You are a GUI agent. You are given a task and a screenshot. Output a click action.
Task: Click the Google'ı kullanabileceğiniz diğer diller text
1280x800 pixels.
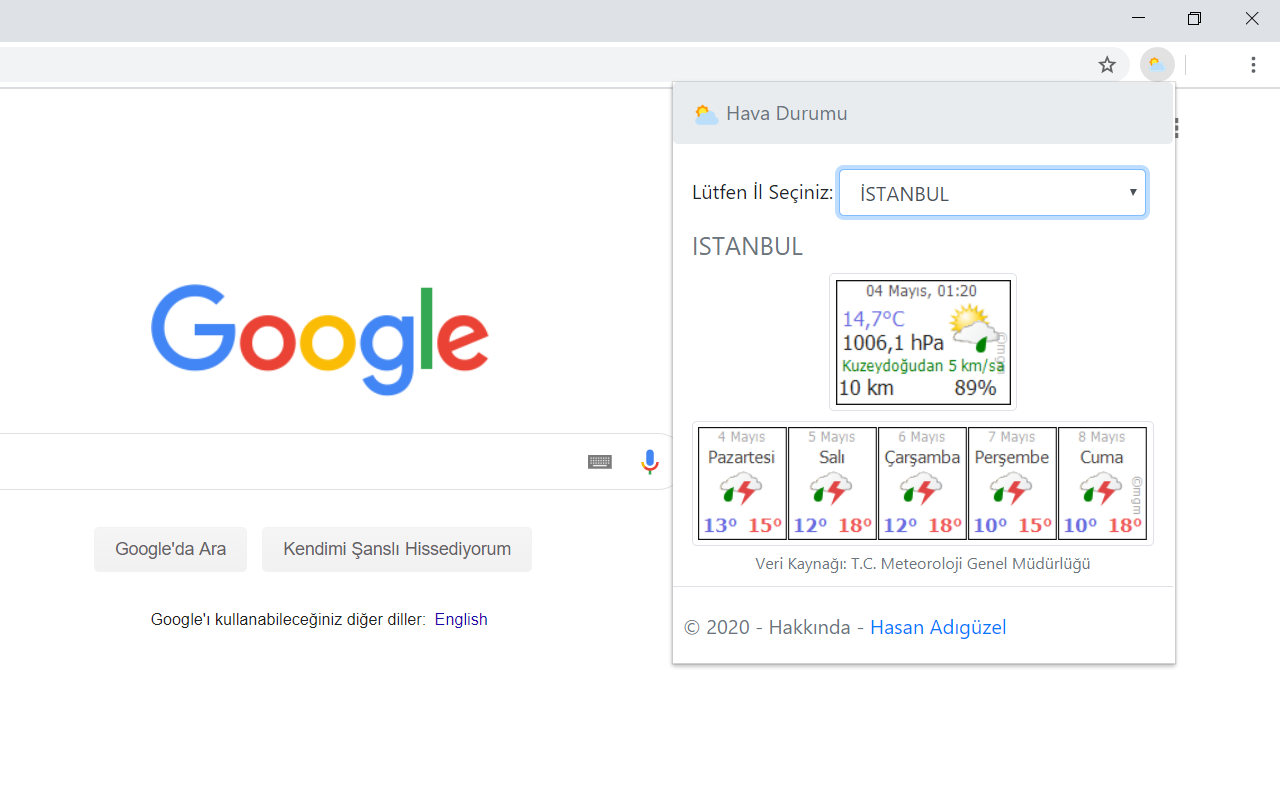point(288,619)
